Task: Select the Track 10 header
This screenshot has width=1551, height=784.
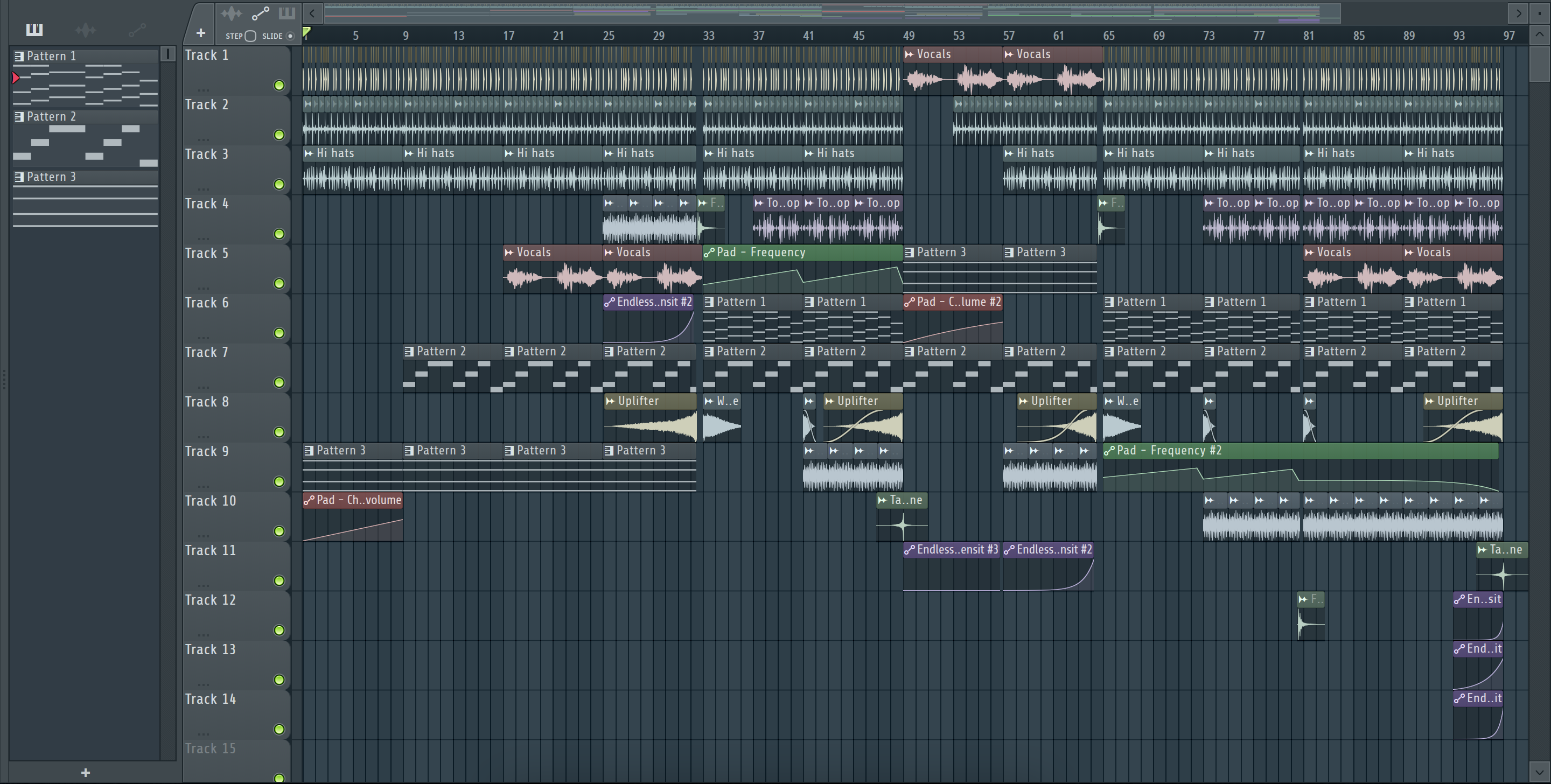Action: pyautogui.click(x=236, y=516)
